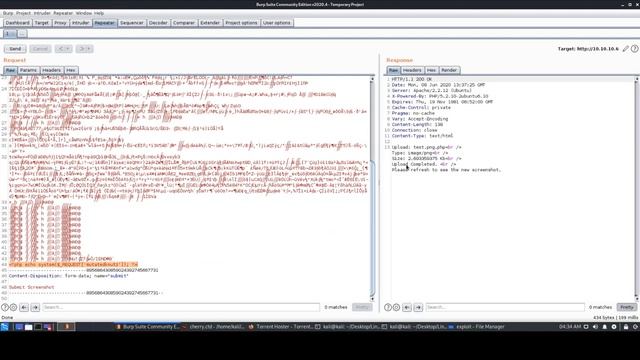Image resolution: width=640 pixels, height=360 pixels.
Task: Open request search settings gear
Action: (x=13, y=307)
